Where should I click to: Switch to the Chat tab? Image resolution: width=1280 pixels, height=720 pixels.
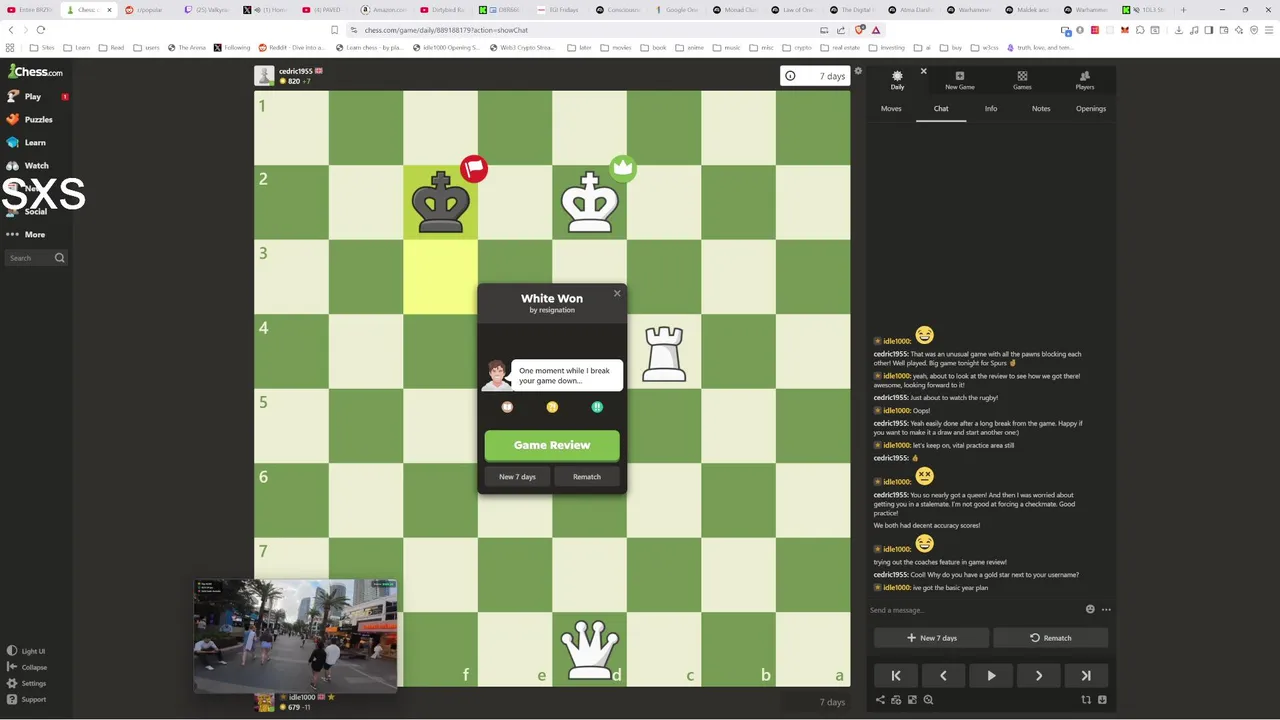point(941,108)
